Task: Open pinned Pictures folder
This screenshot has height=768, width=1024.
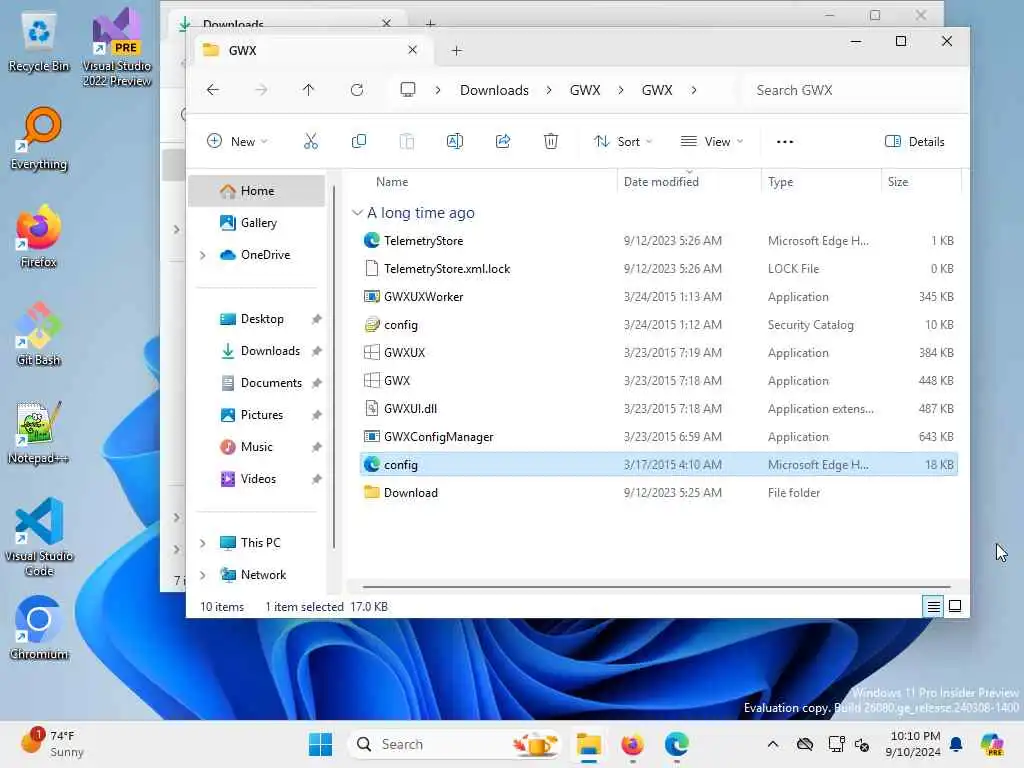Action: click(x=257, y=415)
